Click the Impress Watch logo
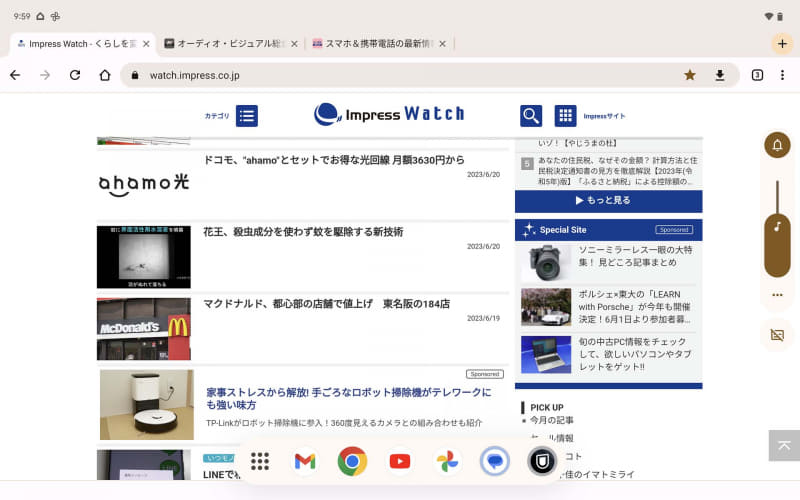 [x=389, y=114]
